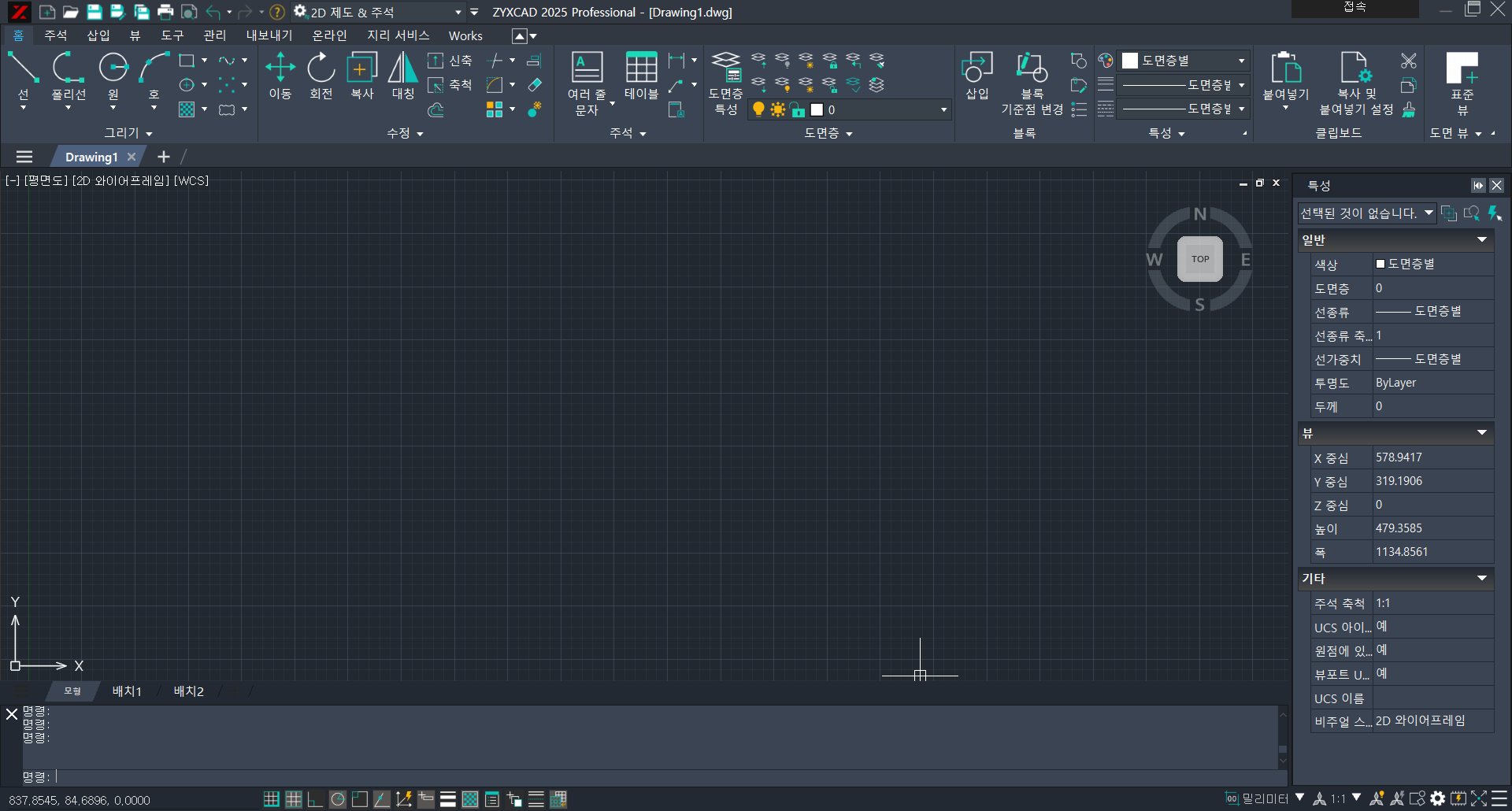This screenshot has width=1512, height=811.
Task: Click N on the view compass
Action: click(x=1200, y=214)
